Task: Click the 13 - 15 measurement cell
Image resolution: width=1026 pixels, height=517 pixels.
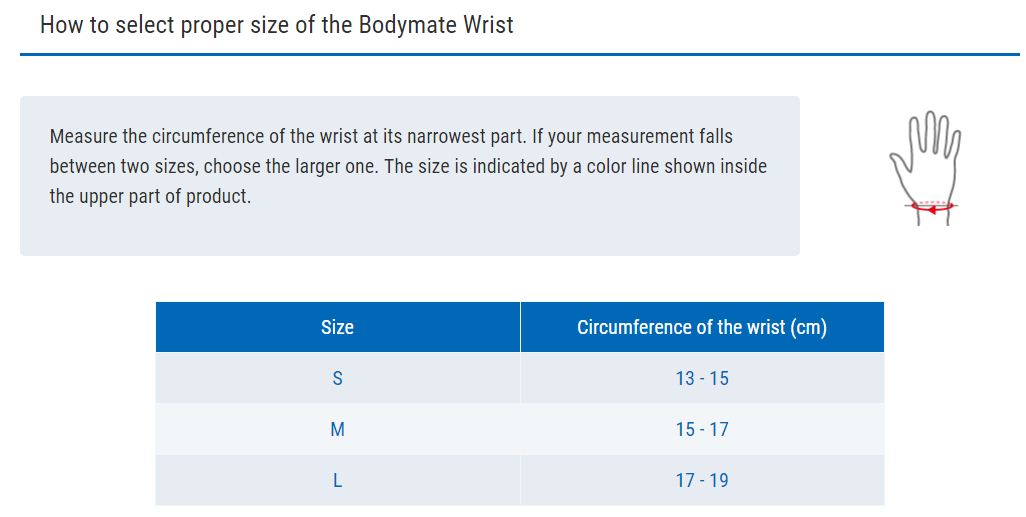Action: click(x=702, y=378)
